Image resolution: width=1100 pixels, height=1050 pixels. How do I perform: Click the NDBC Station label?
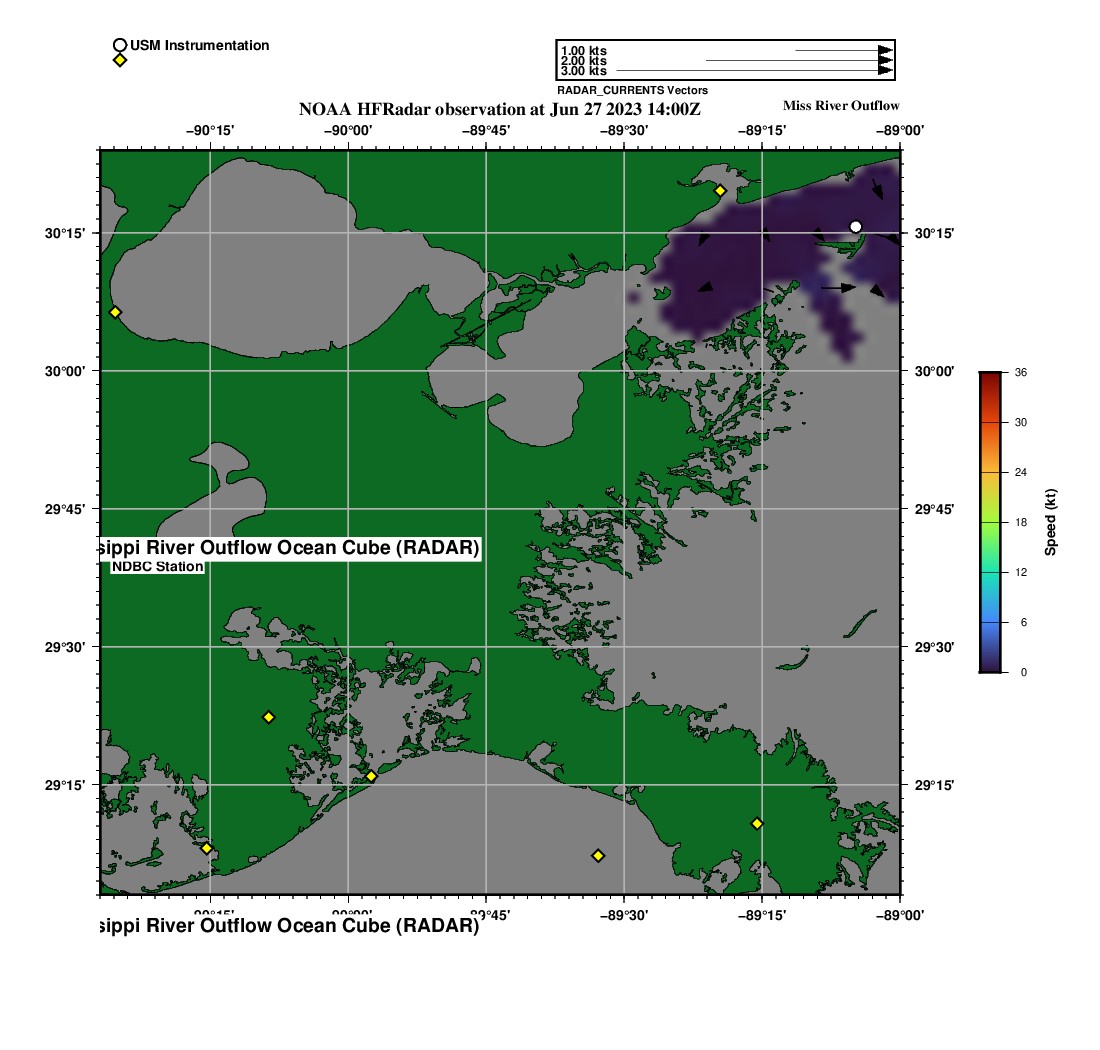coord(158,567)
